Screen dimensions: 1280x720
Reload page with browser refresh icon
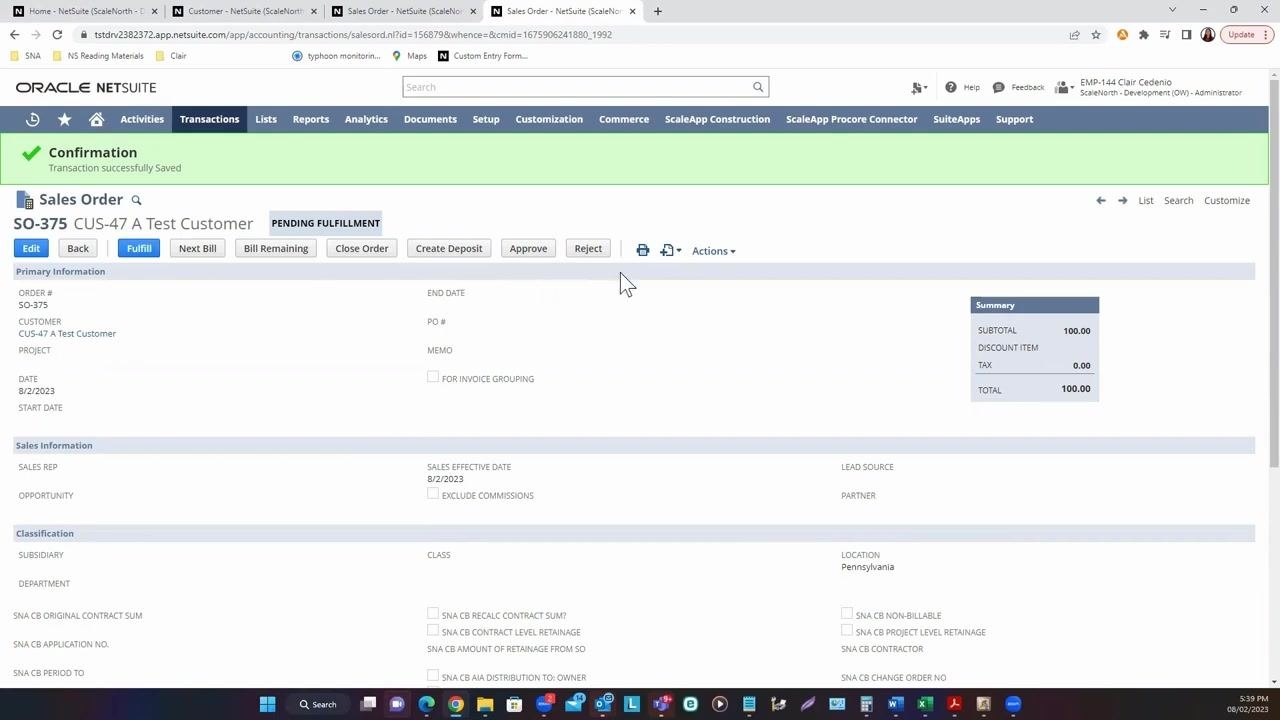click(57, 34)
